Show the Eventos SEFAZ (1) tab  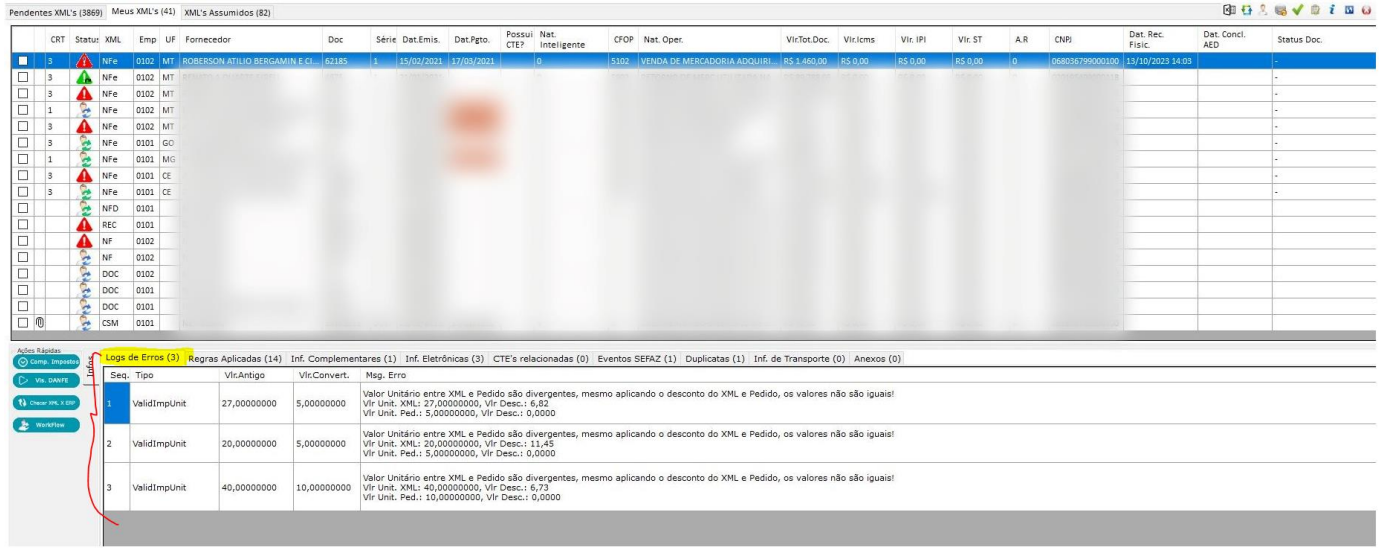click(637, 358)
